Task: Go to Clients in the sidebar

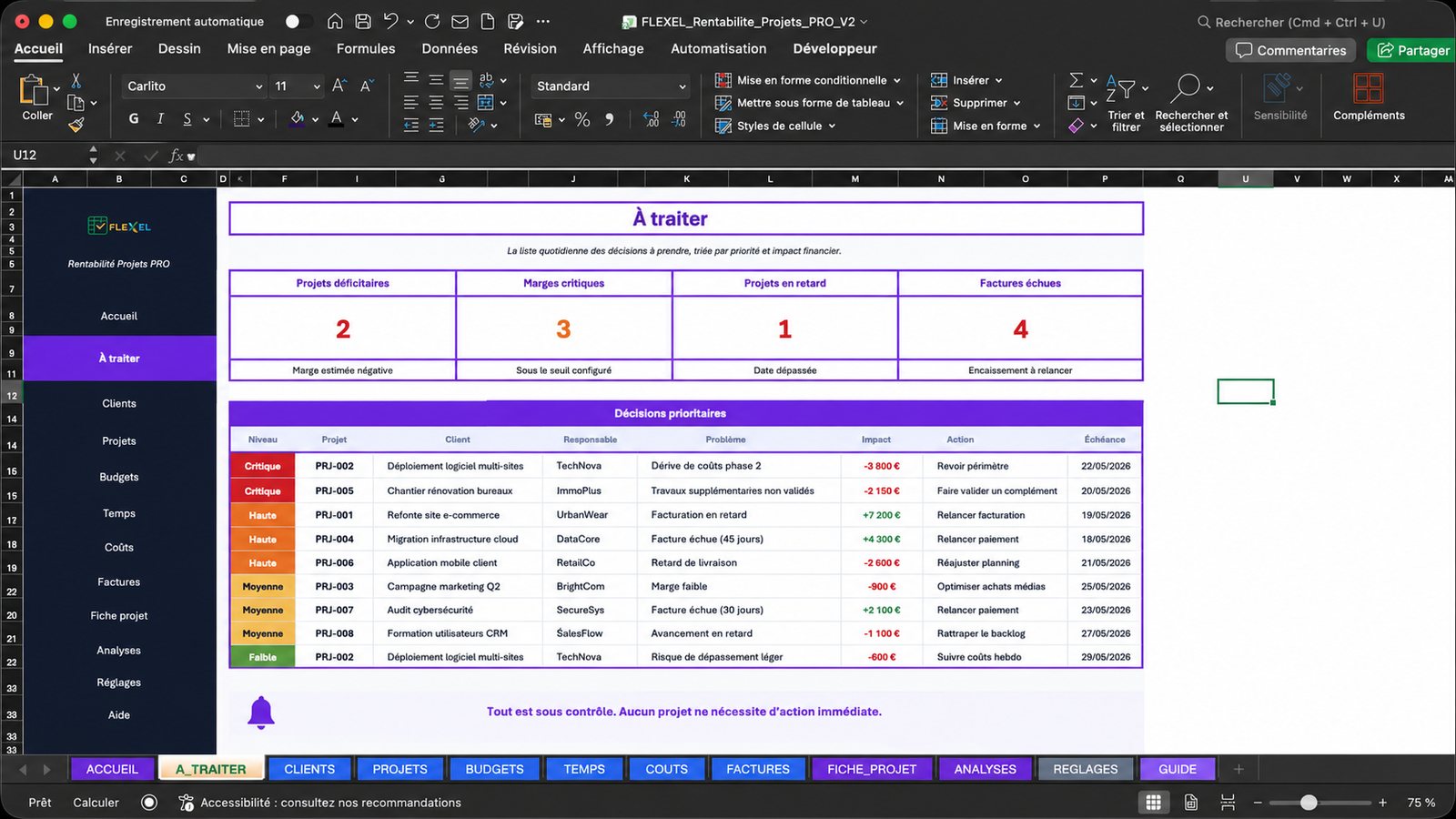Action: pos(119,403)
